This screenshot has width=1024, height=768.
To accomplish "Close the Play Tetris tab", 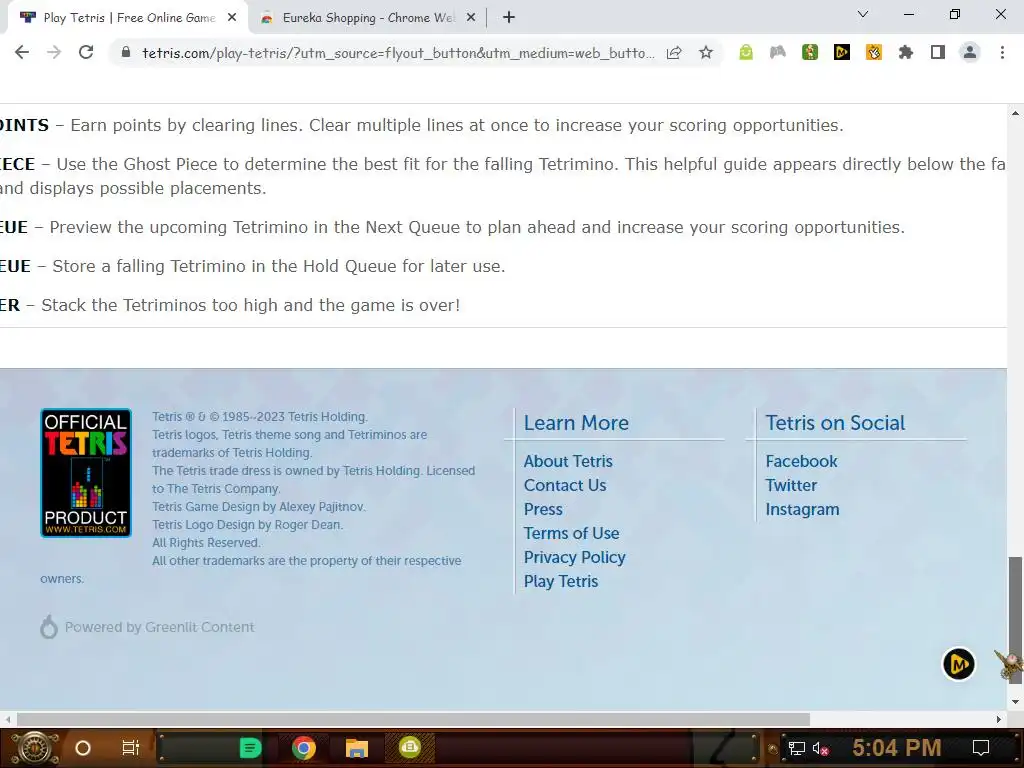I will [x=232, y=18].
